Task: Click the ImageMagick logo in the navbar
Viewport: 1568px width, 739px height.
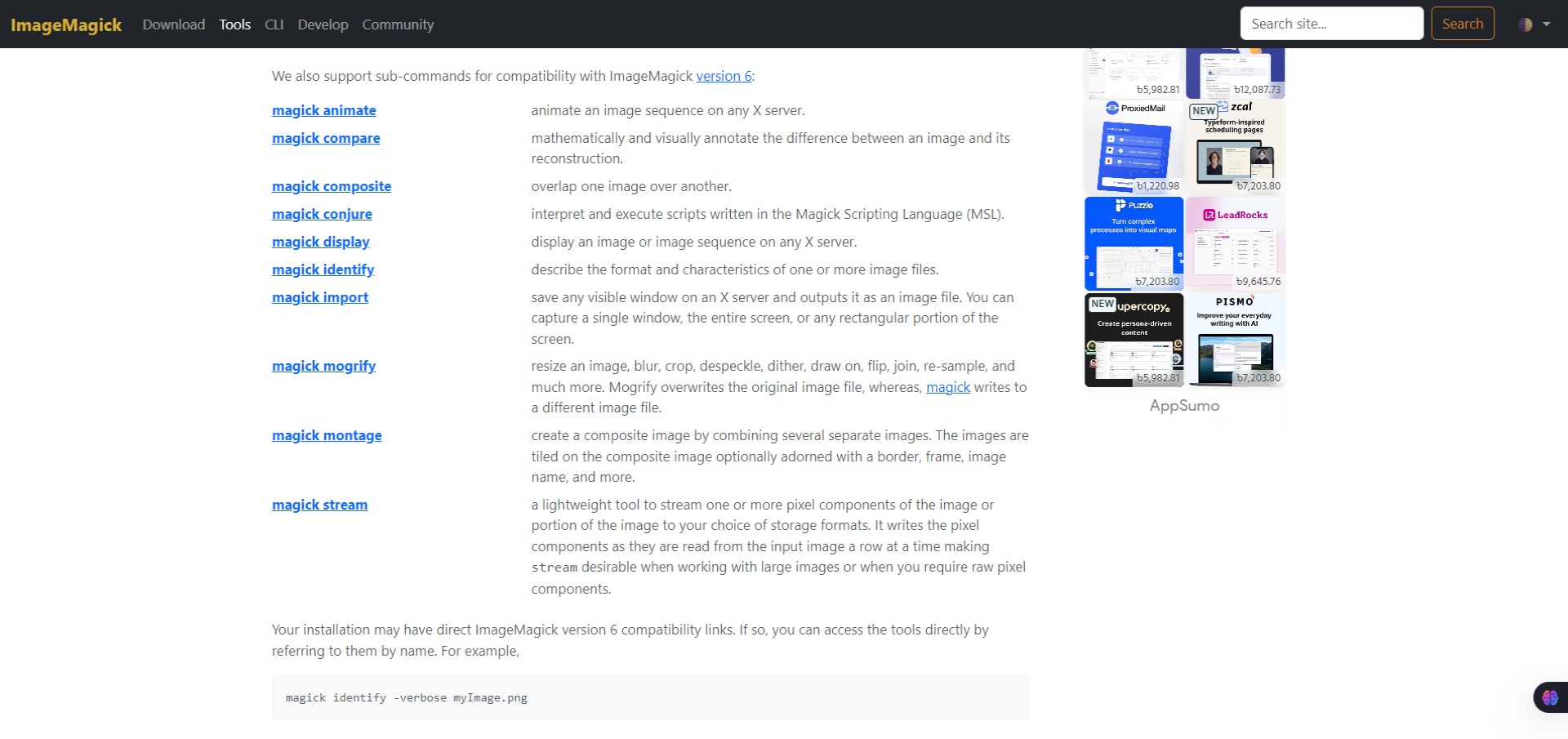Action: [66, 24]
